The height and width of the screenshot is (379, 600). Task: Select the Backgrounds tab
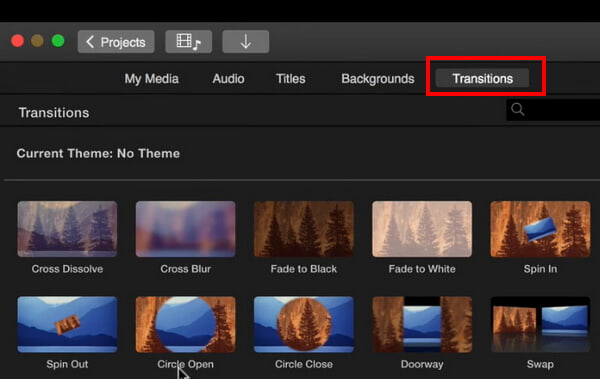pyautogui.click(x=378, y=79)
